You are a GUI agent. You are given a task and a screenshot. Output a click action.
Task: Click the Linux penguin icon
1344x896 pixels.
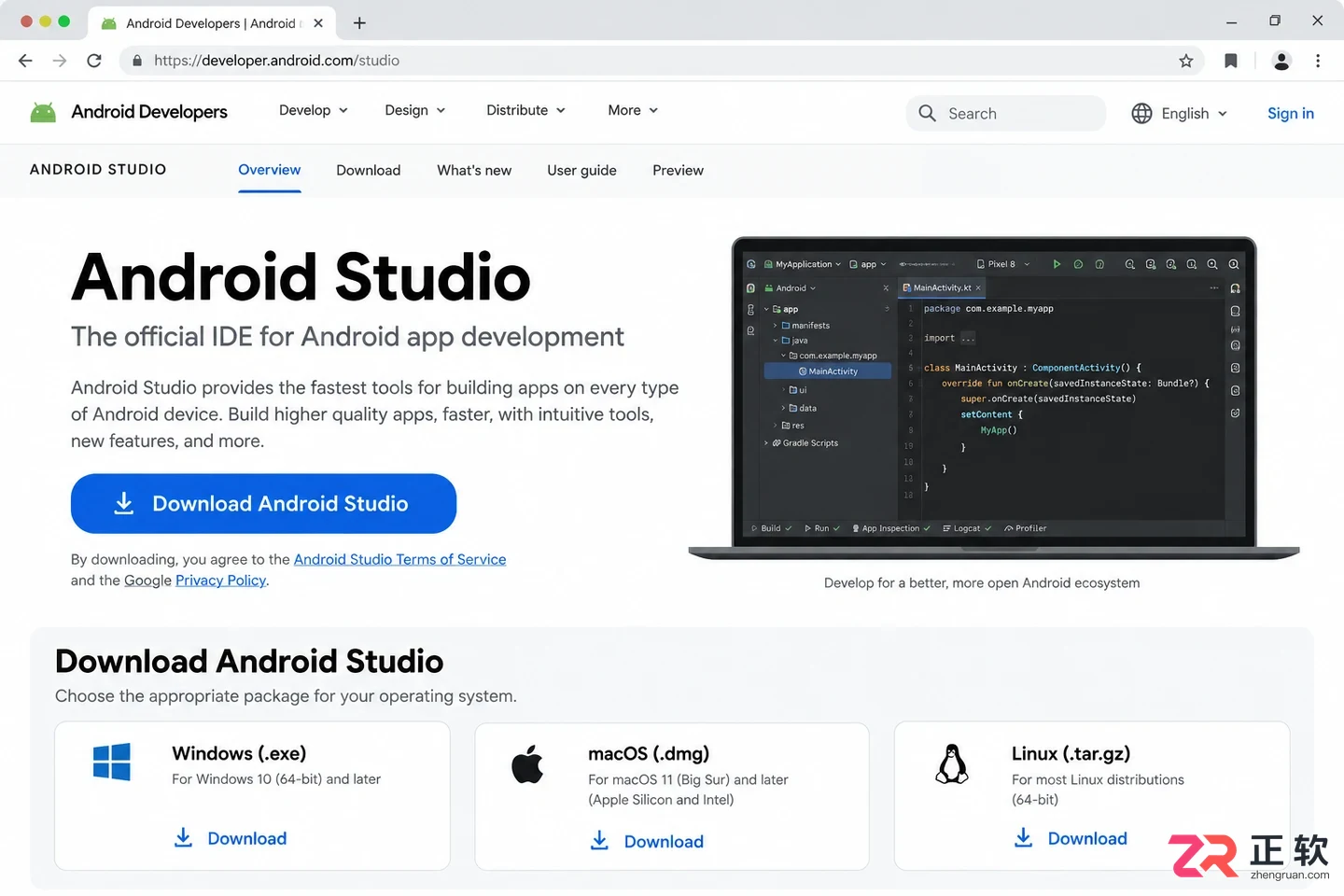(952, 763)
